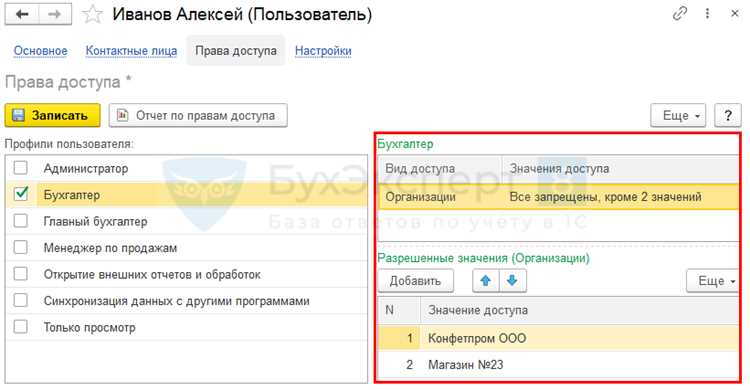Select the Главный бухгалтер row text
Screen dimensions: 750x390
point(96,222)
